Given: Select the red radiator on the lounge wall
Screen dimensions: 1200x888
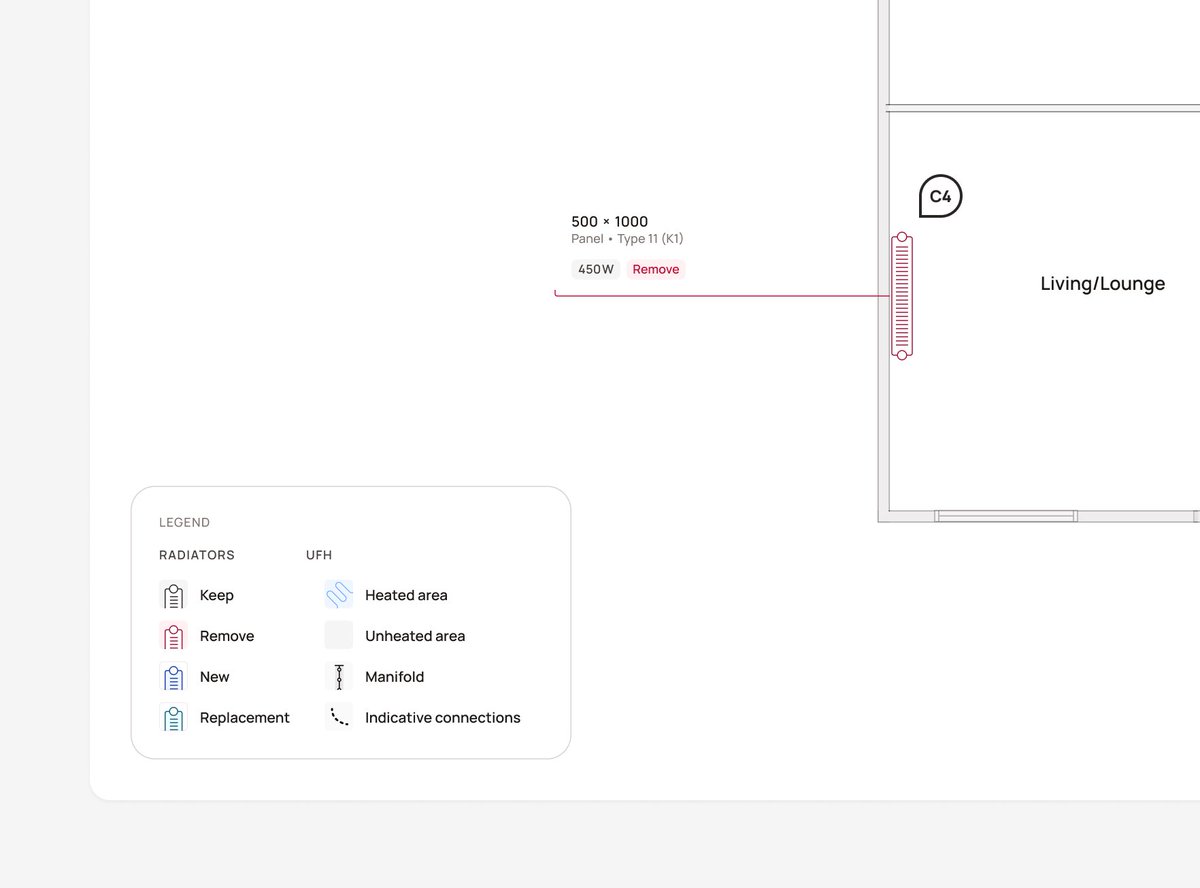Looking at the screenshot, I should 902,296.
